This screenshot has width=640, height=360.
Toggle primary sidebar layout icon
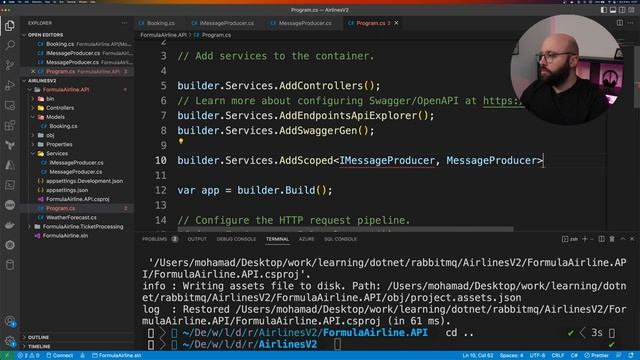(604, 10)
